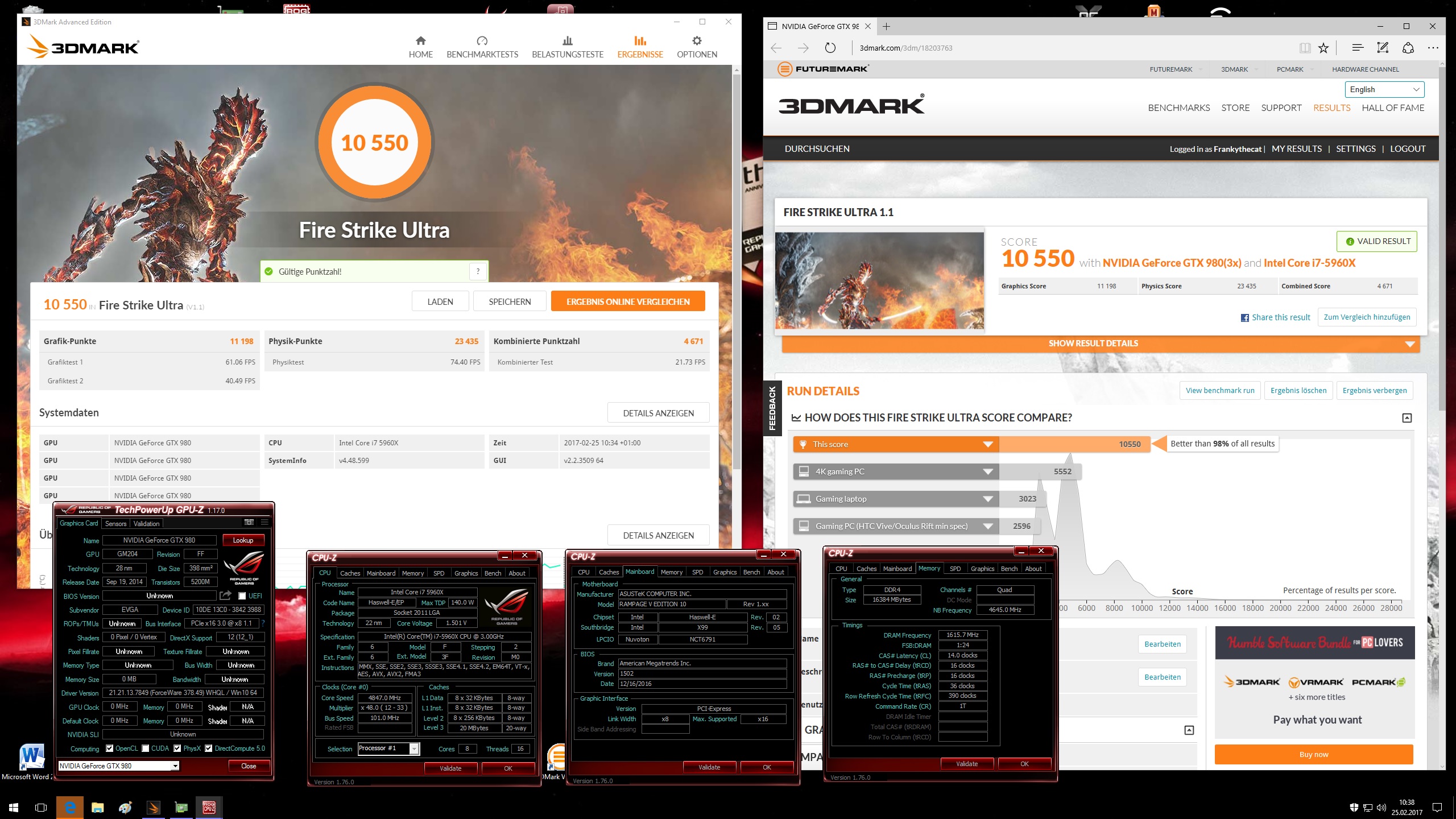1456x819 pixels.
Task: Click Windows Start button
Action: (x=14, y=807)
